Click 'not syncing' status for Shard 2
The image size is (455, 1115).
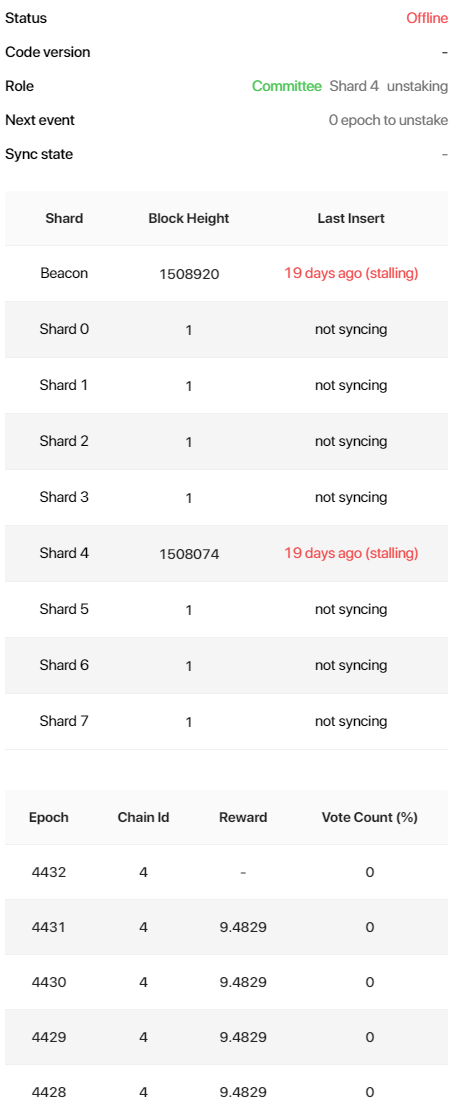pyautogui.click(x=351, y=441)
